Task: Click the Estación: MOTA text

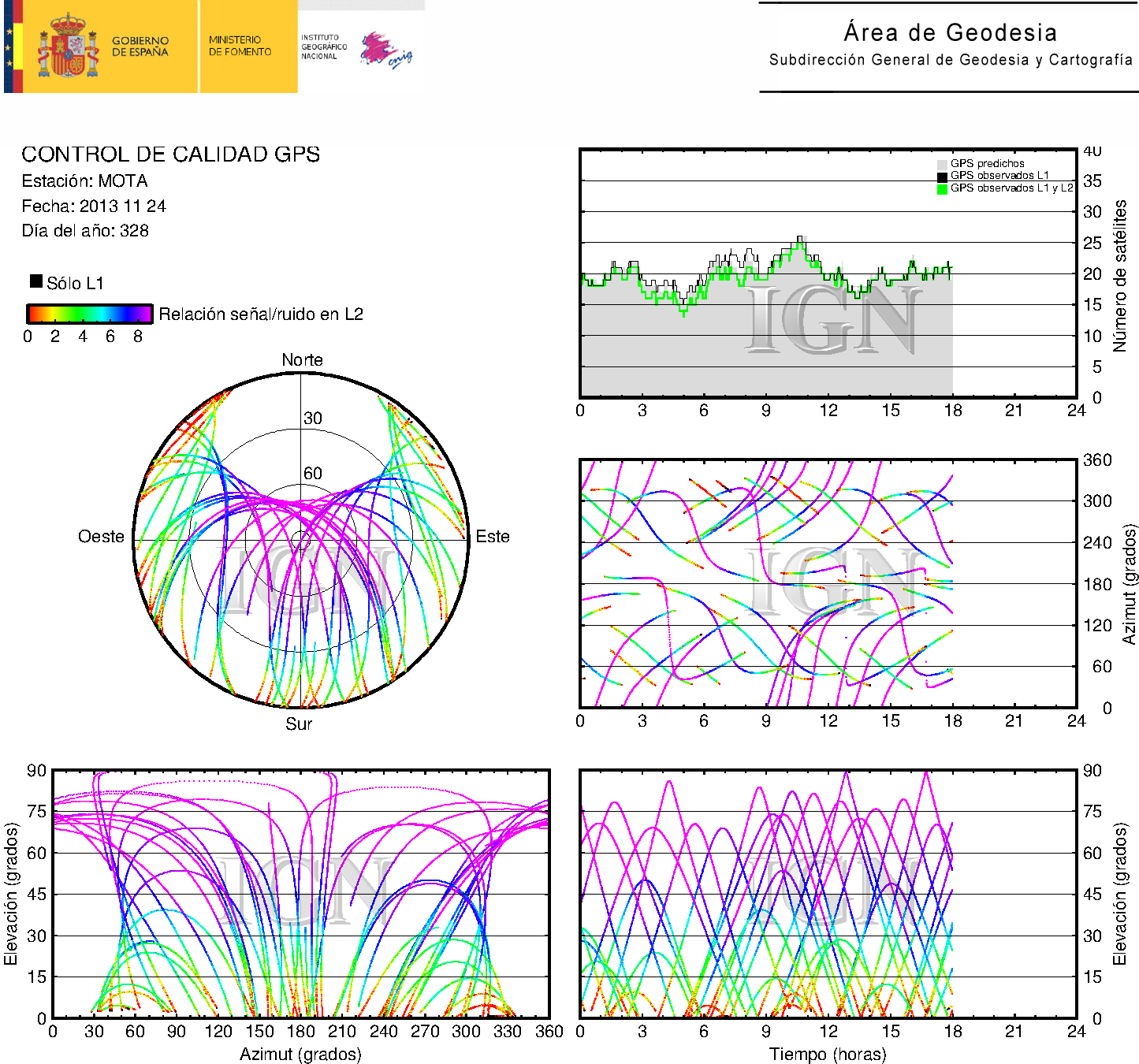Action: pos(84,181)
